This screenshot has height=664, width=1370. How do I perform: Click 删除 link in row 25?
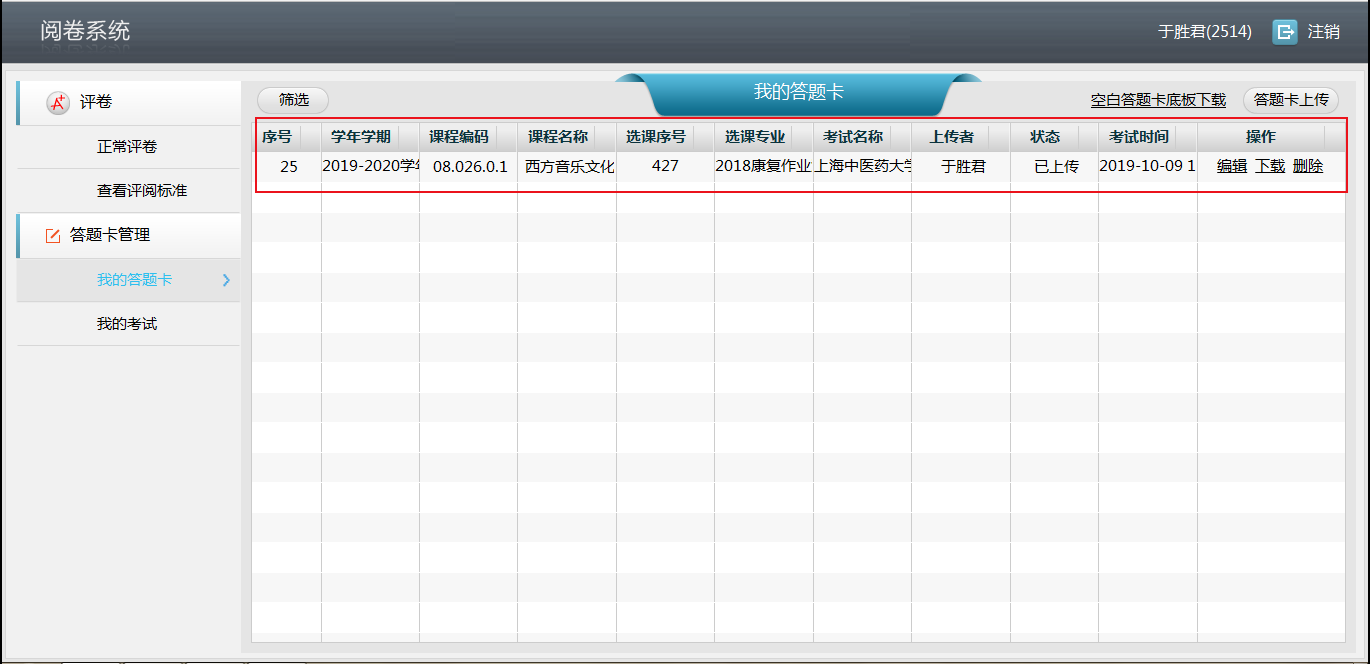1308,167
